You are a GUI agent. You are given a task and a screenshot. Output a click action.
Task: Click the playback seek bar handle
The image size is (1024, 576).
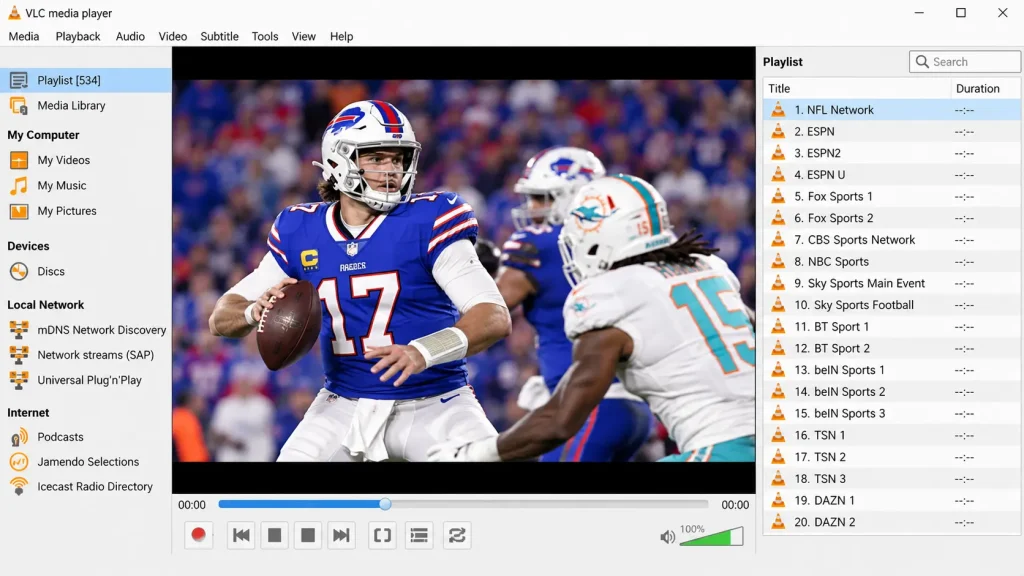point(385,504)
